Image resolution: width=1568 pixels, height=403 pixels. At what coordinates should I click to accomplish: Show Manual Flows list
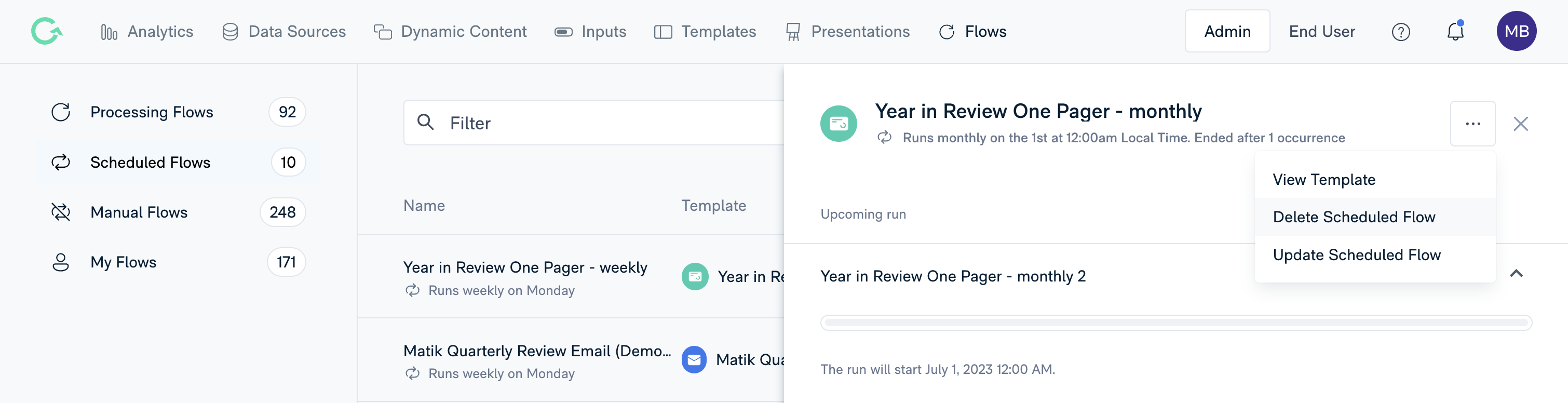pyautogui.click(x=178, y=212)
